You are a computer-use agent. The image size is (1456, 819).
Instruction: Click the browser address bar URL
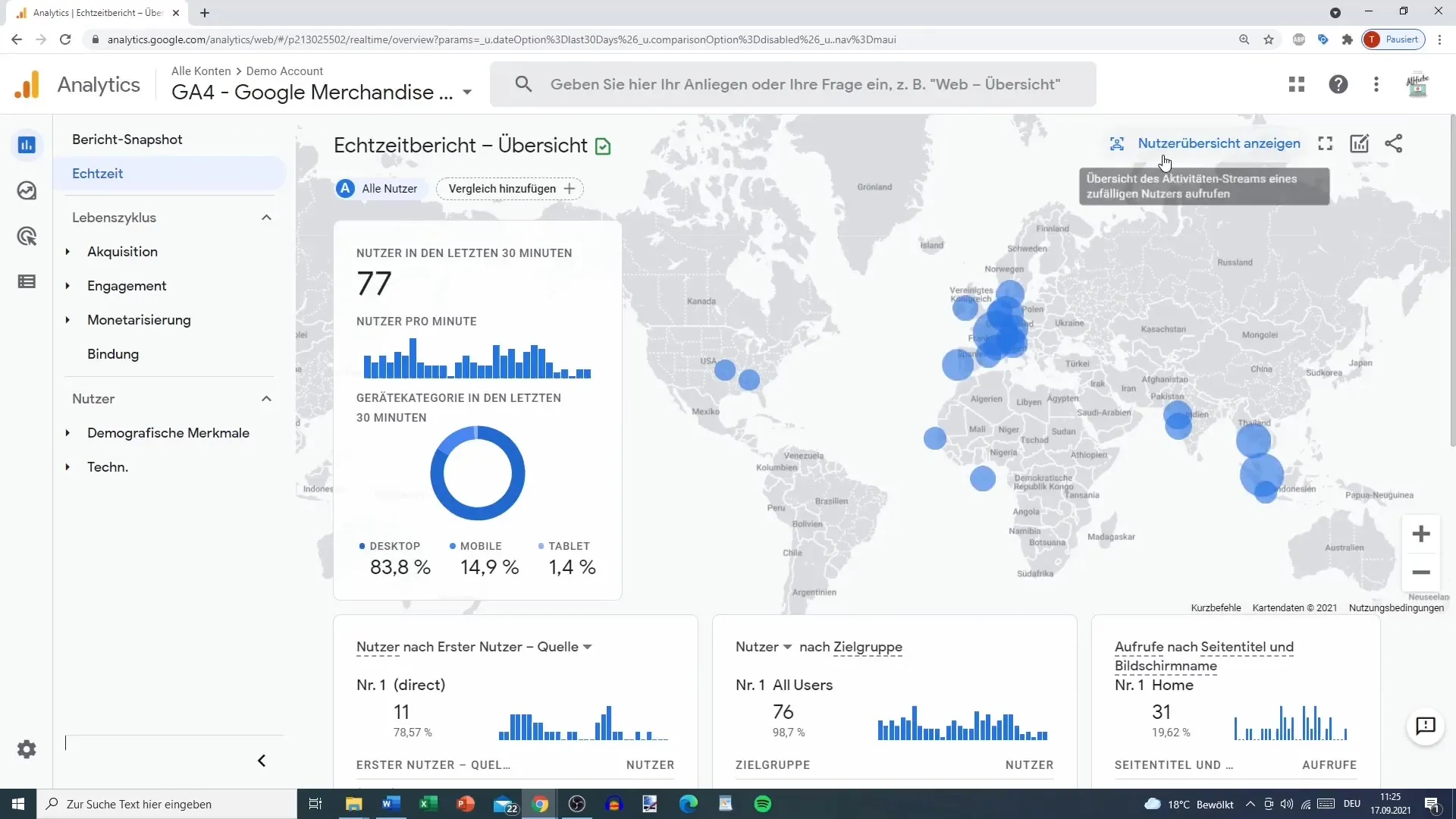[501, 39]
